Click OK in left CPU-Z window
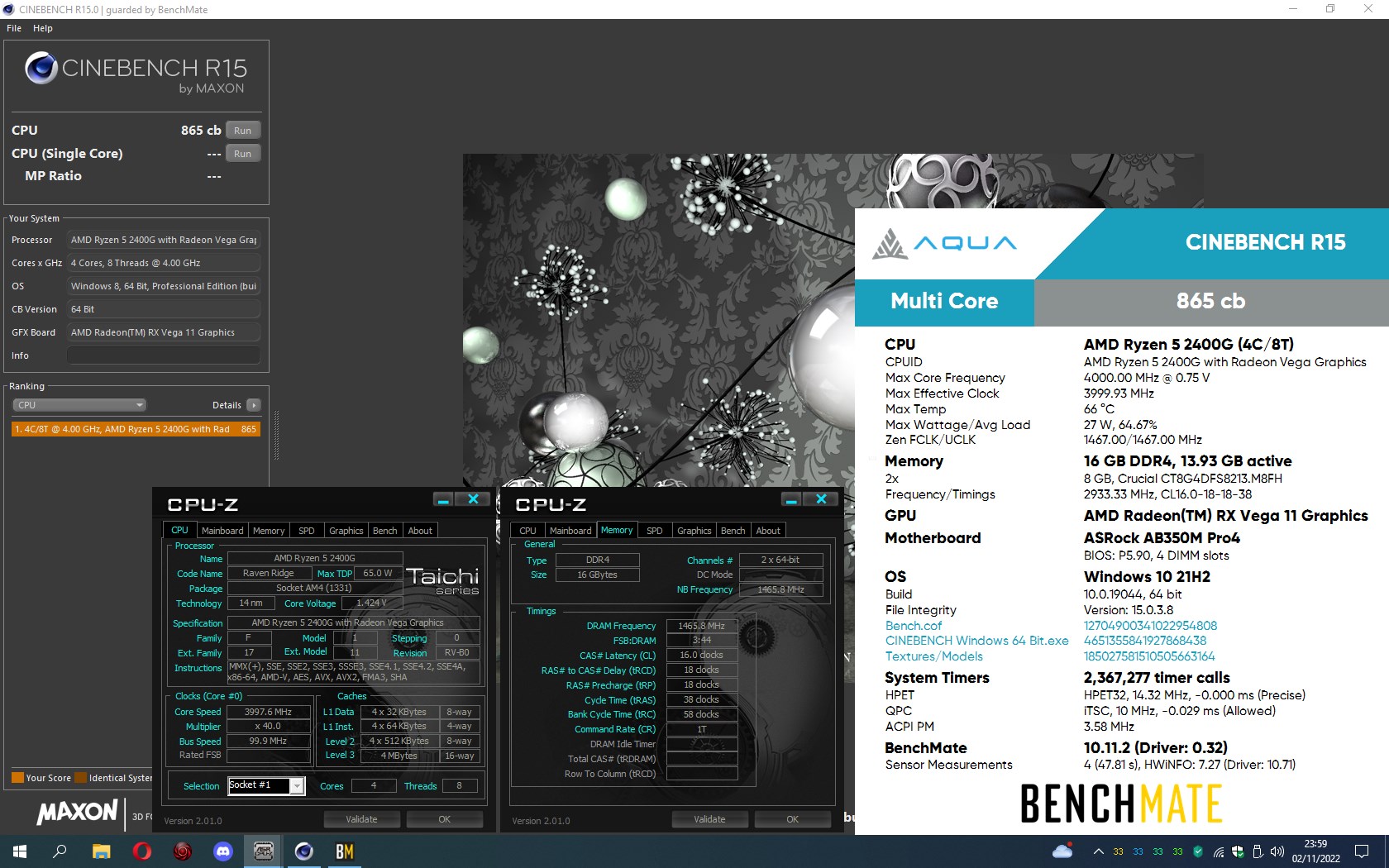This screenshot has width=1389, height=868. click(444, 819)
